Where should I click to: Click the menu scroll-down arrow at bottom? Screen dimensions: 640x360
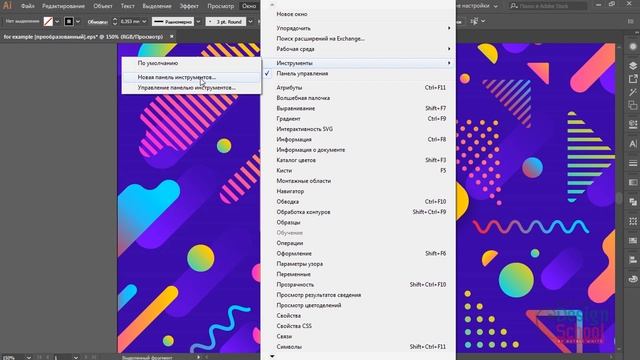(272, 356)
